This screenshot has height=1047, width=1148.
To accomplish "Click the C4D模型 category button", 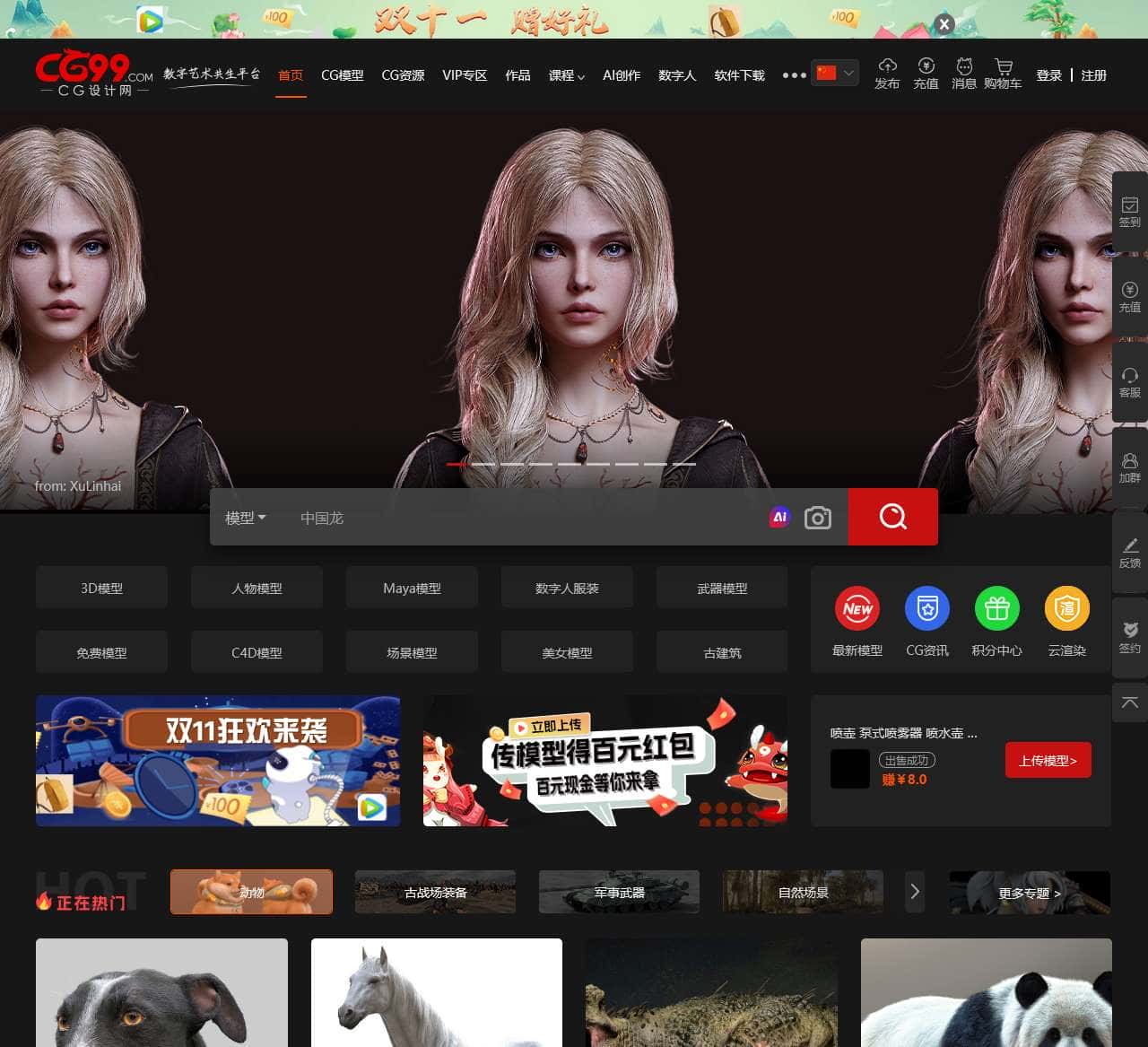I will pyautogui.click(x=257, y=652).
